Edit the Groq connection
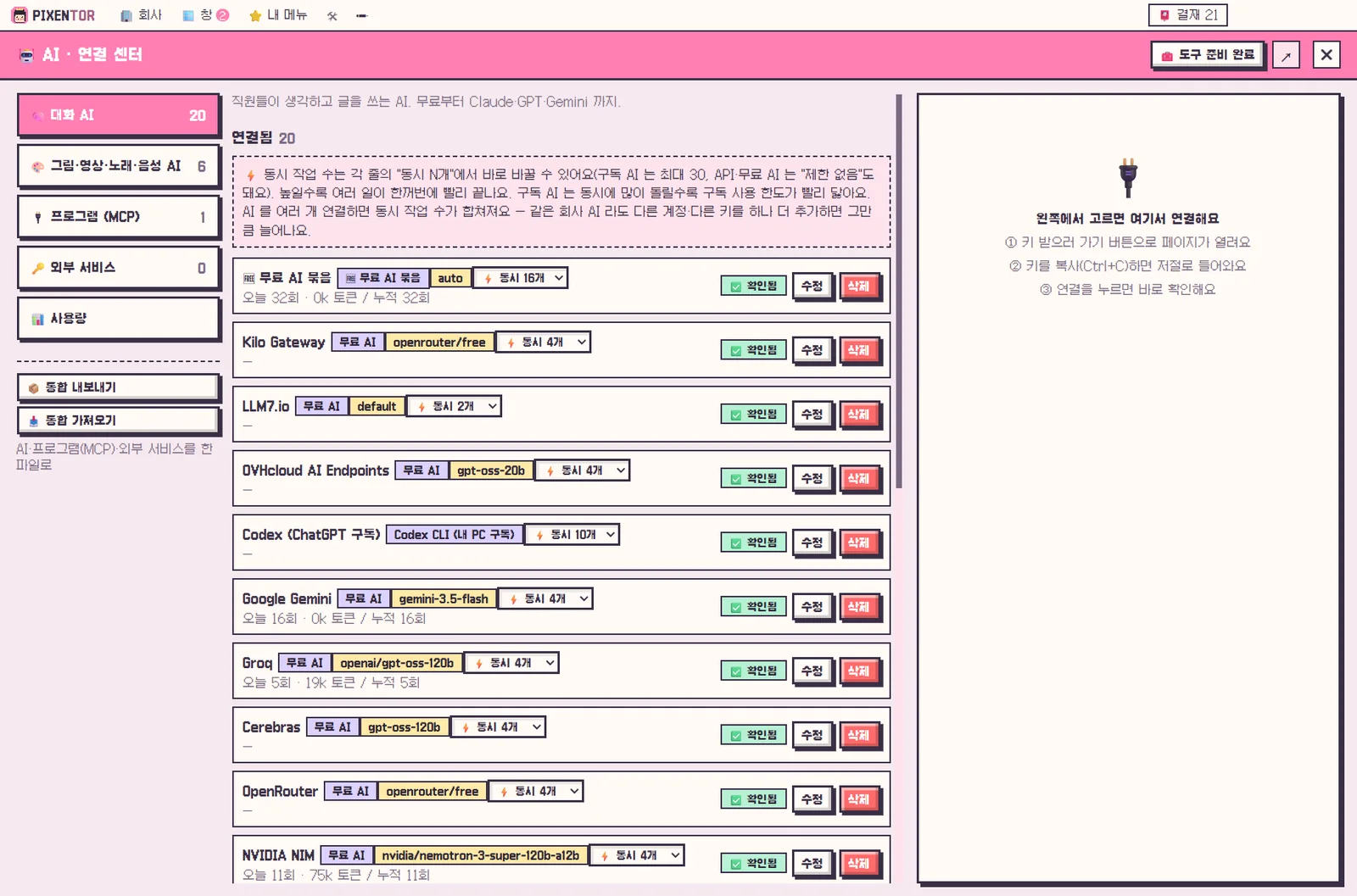Viewport: 1357px width, 896px height. pyautogui.click(x=813, y=671)
